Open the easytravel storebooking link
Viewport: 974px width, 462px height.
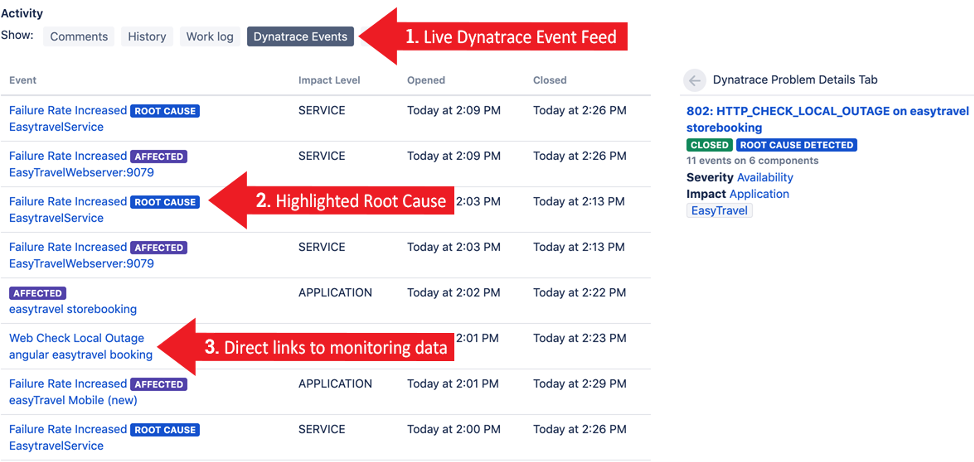73,309
